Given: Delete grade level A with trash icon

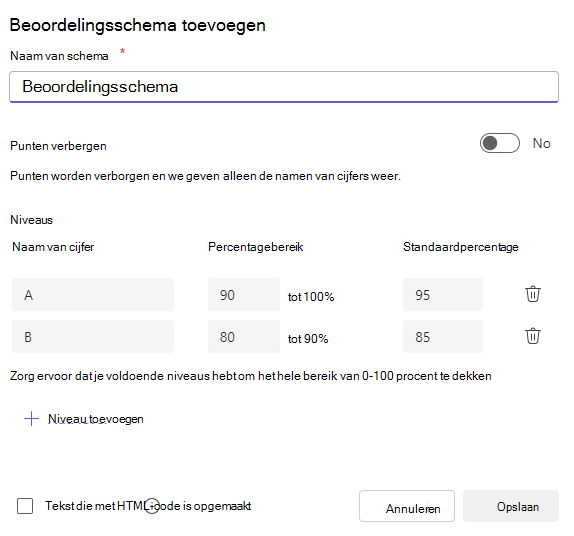Looking at the screenshot, I should click(x=533, y=294).
